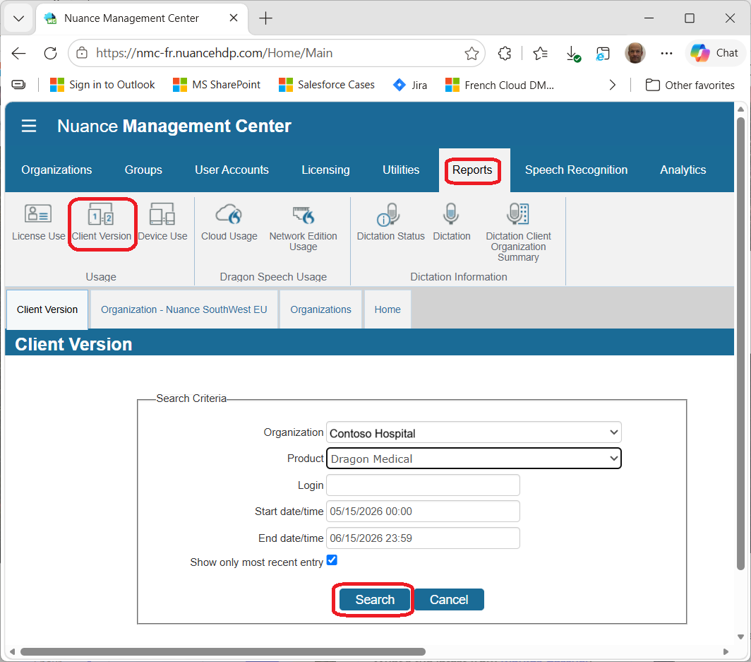Open the Dictation report icon
Image resolution: width=751 pixels, height=662 pixels.
[451, 222]
